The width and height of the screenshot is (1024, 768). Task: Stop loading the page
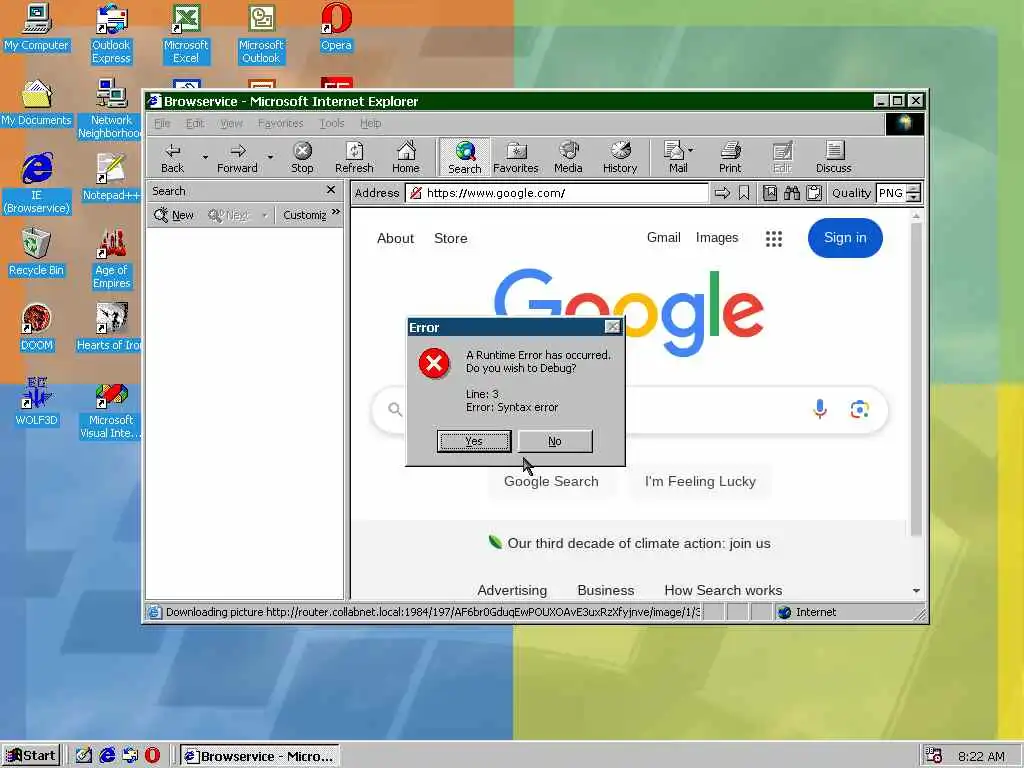302,158
